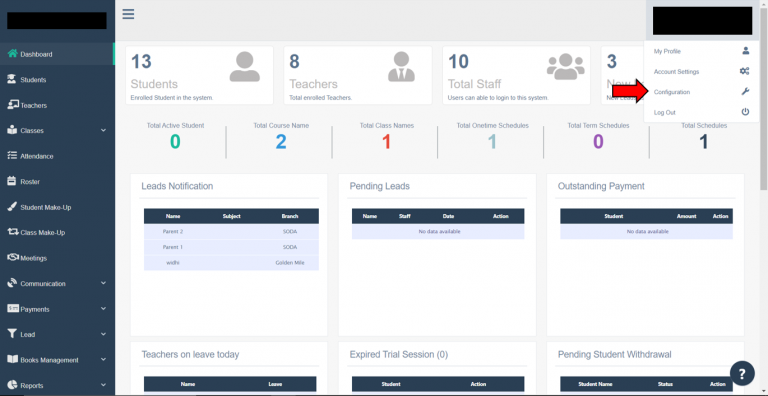Click the person icon beside My Profile
The image size is (768, 396).
[x=745, y=50]
